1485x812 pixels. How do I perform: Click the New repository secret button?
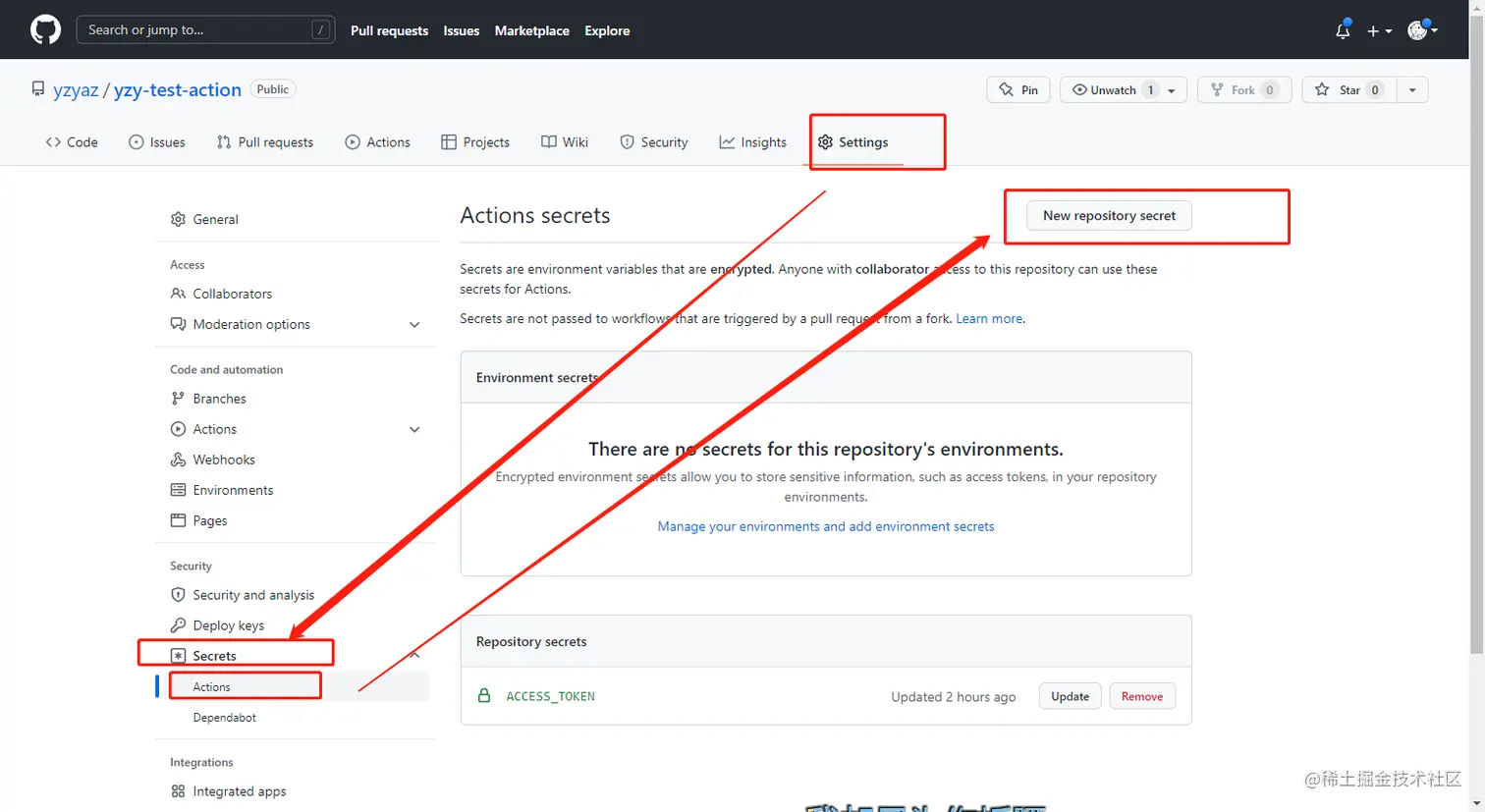point(1109,216)
